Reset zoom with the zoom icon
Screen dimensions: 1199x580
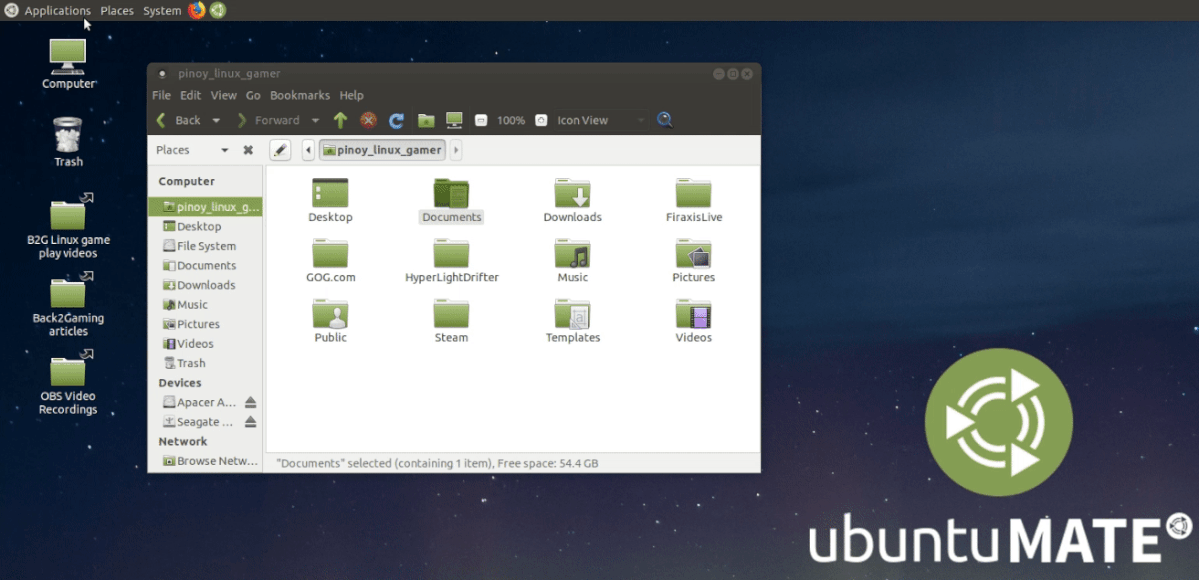tap(540, 119)
